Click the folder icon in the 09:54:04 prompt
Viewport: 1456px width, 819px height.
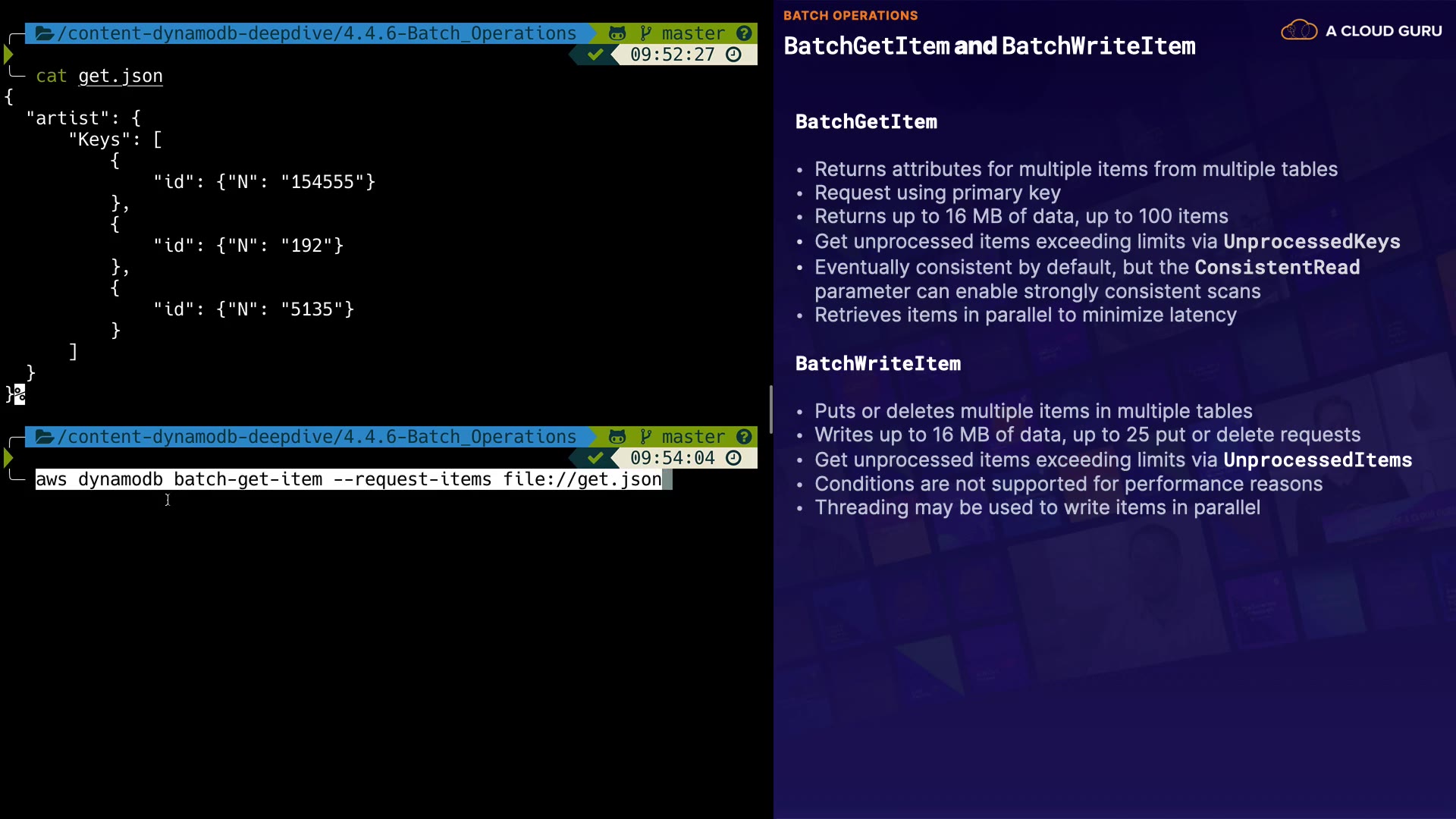click(x=44, y=437)
